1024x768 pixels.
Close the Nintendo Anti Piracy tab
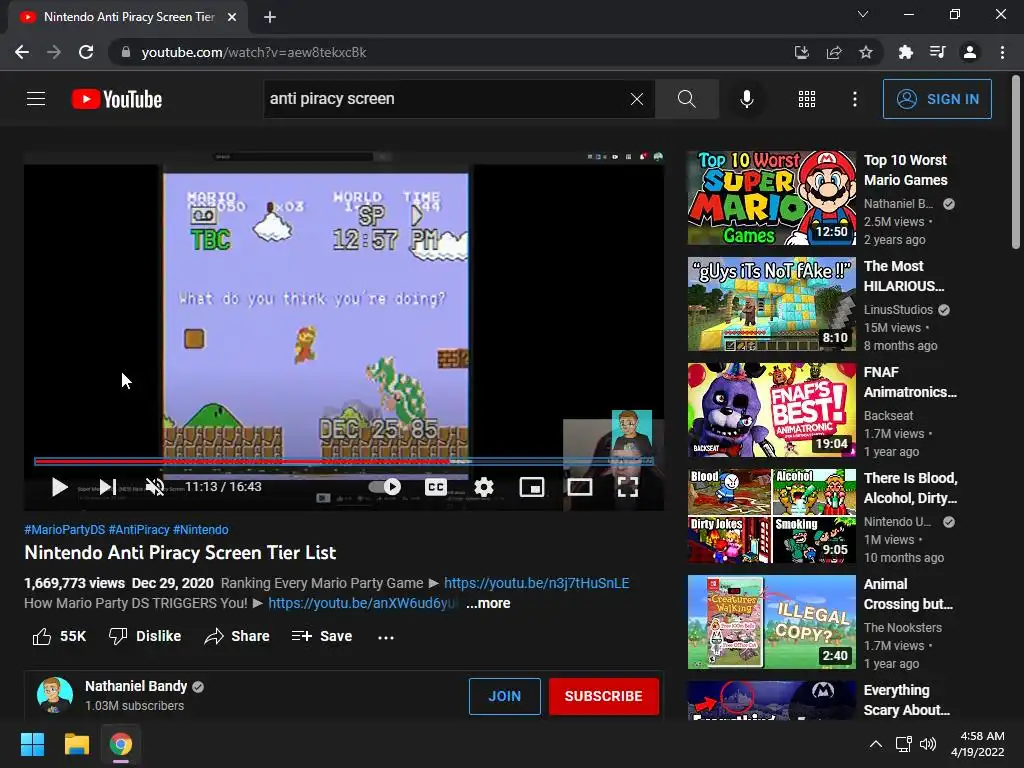(x=231, y=17)
